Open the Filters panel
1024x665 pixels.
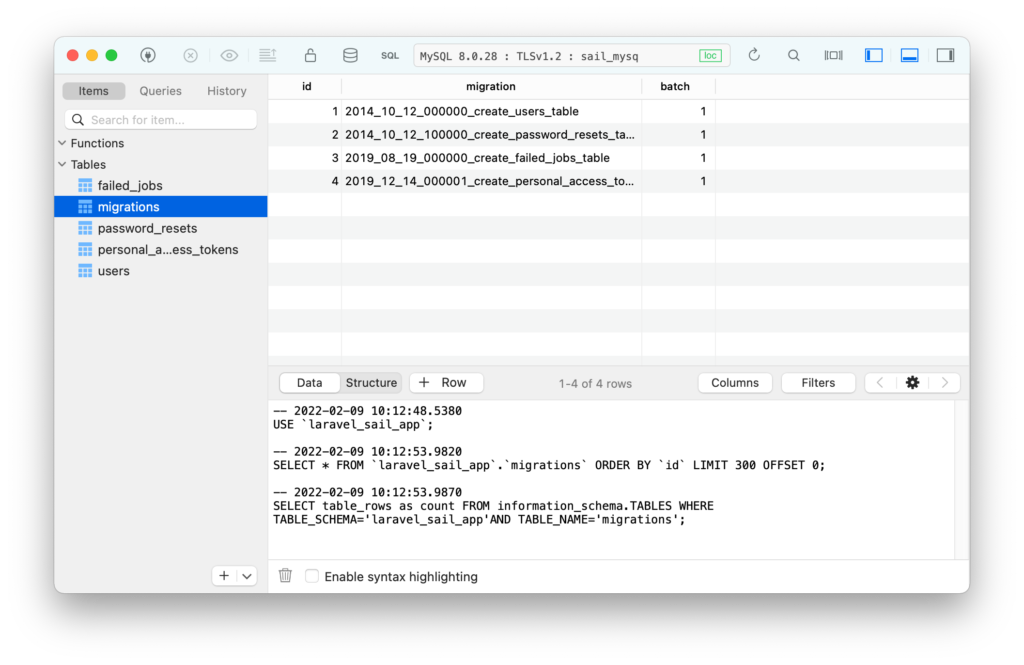(x=818, y=382)
